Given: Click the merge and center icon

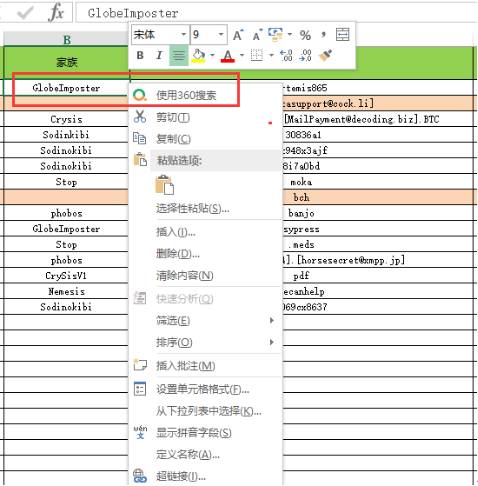Looking at the screenshot, I should click(x=342, y=34).
